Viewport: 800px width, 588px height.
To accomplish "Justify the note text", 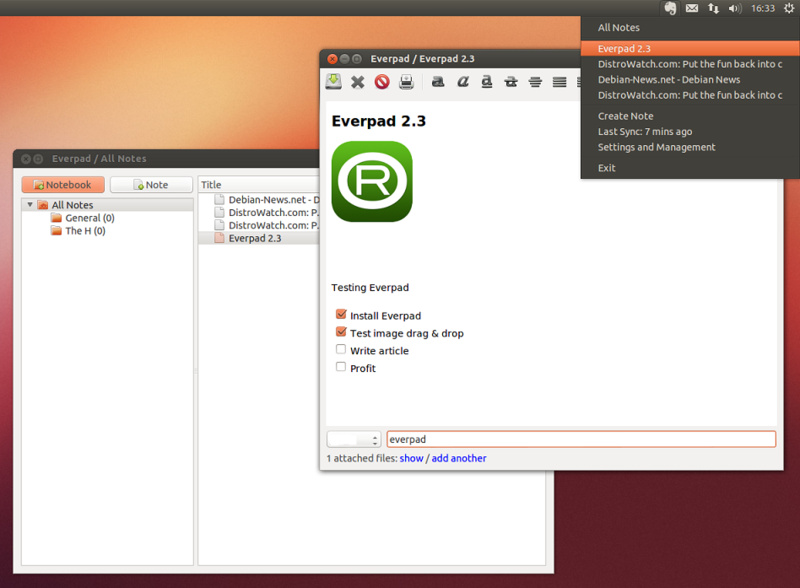I will click(560, 82).
